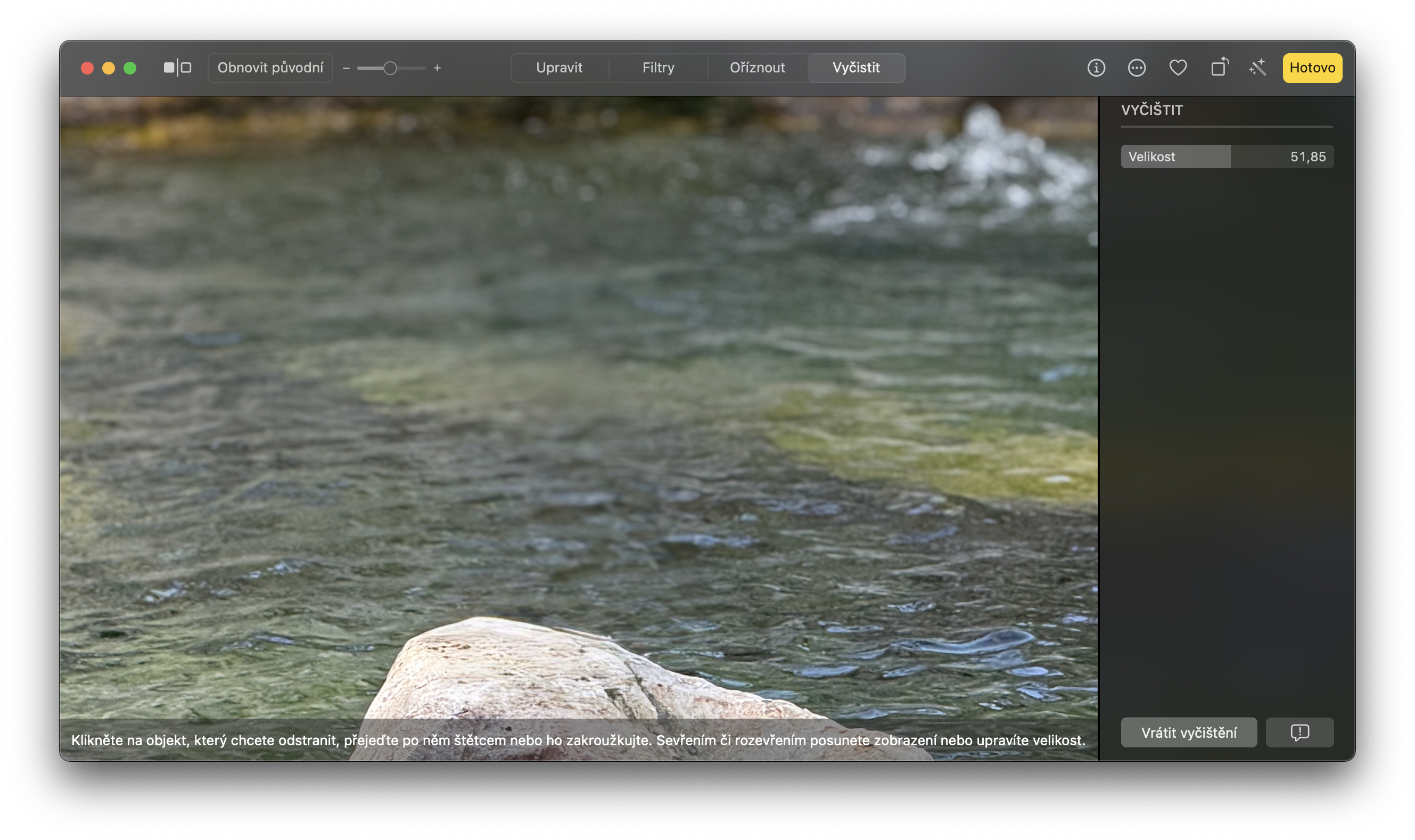This screenshot has height=840, width=1415.
Task: Select the highlighted Velikost segment
Action: click(x=1174, y=156)
